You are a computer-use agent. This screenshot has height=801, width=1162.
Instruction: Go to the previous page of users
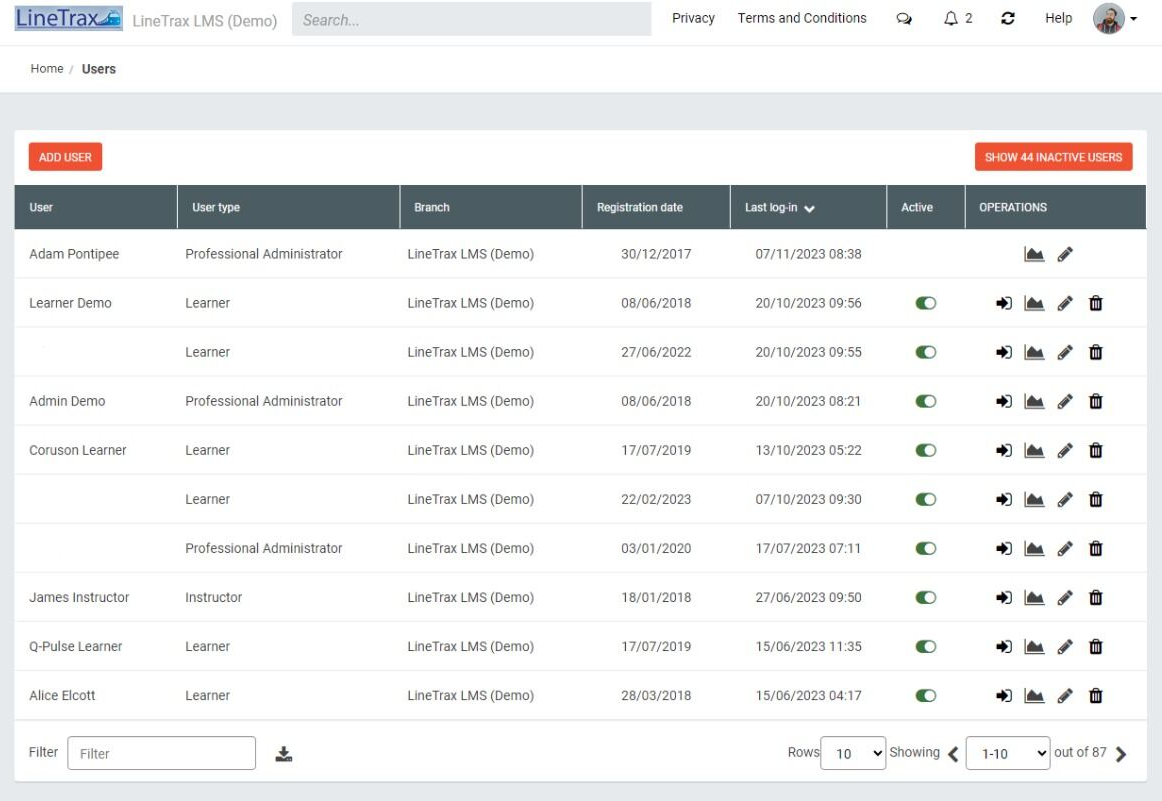[x=953, y=754]
